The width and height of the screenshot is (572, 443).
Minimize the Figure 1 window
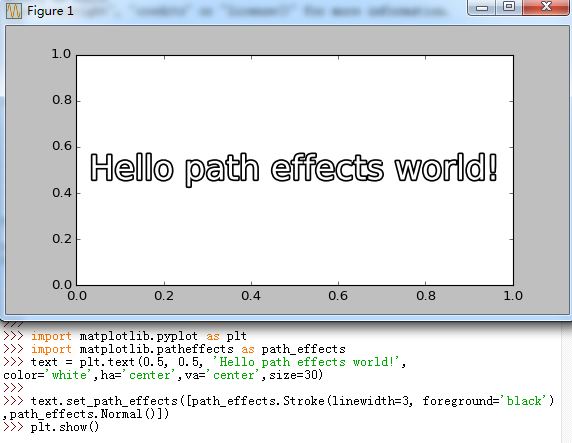(x=481, y=7)
